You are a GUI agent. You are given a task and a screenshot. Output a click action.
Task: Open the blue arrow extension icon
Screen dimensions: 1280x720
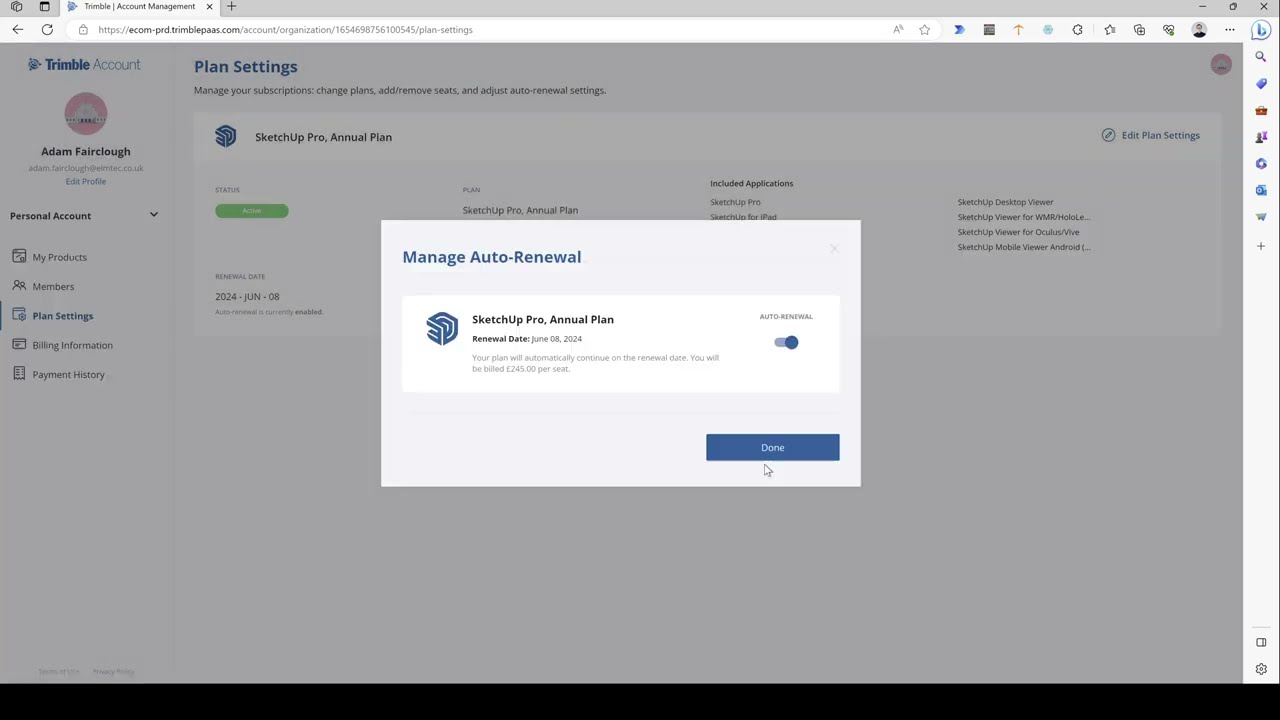[x=959, y=30]
